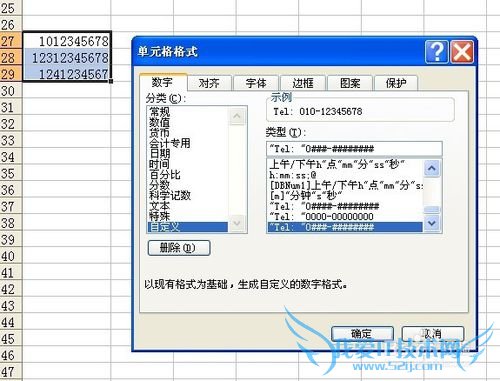Click the 删除(D) button
Viewport: 500px width, 381px height.
click(x=179, y=248)
